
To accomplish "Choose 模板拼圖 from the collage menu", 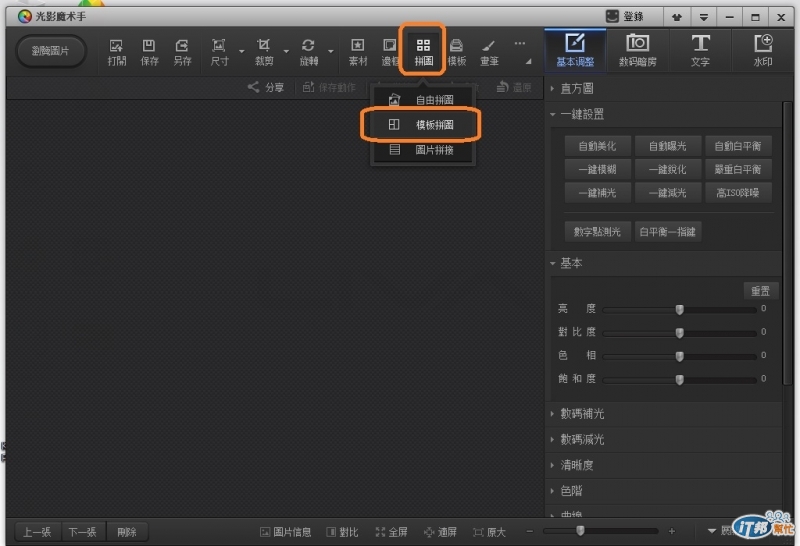I will pos(423,125).
